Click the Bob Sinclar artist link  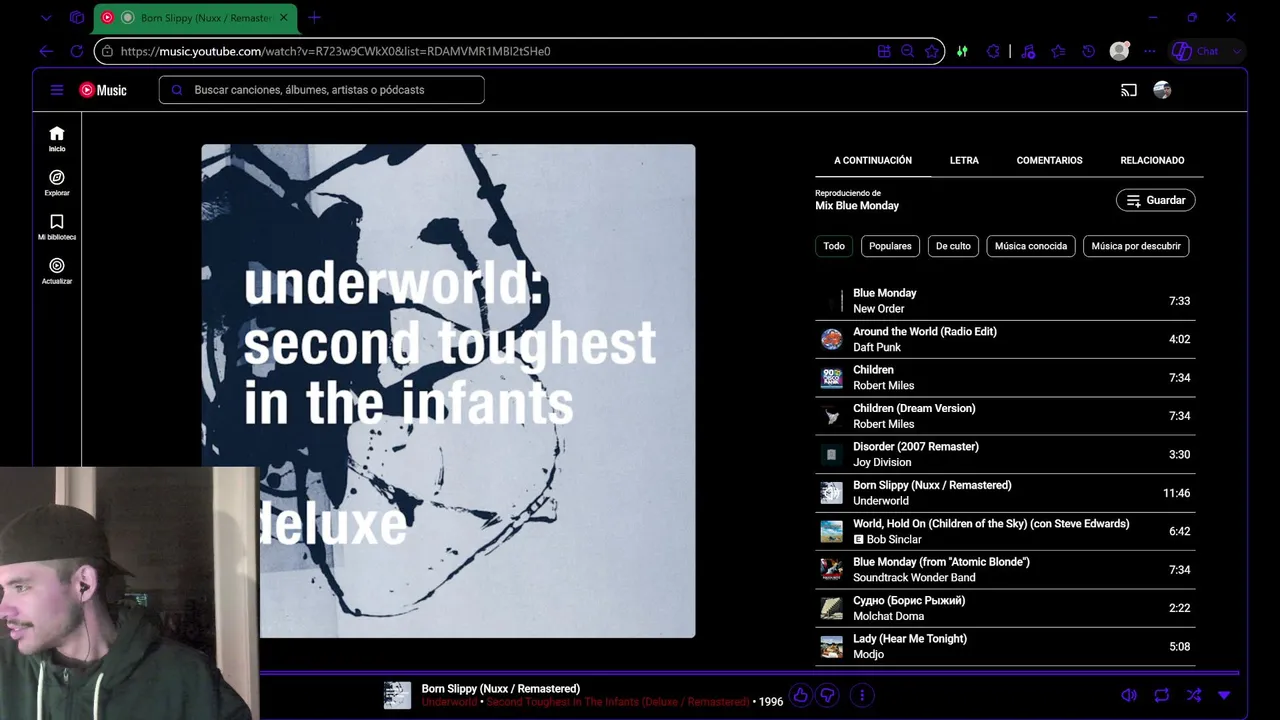click(x=894, y=539)
